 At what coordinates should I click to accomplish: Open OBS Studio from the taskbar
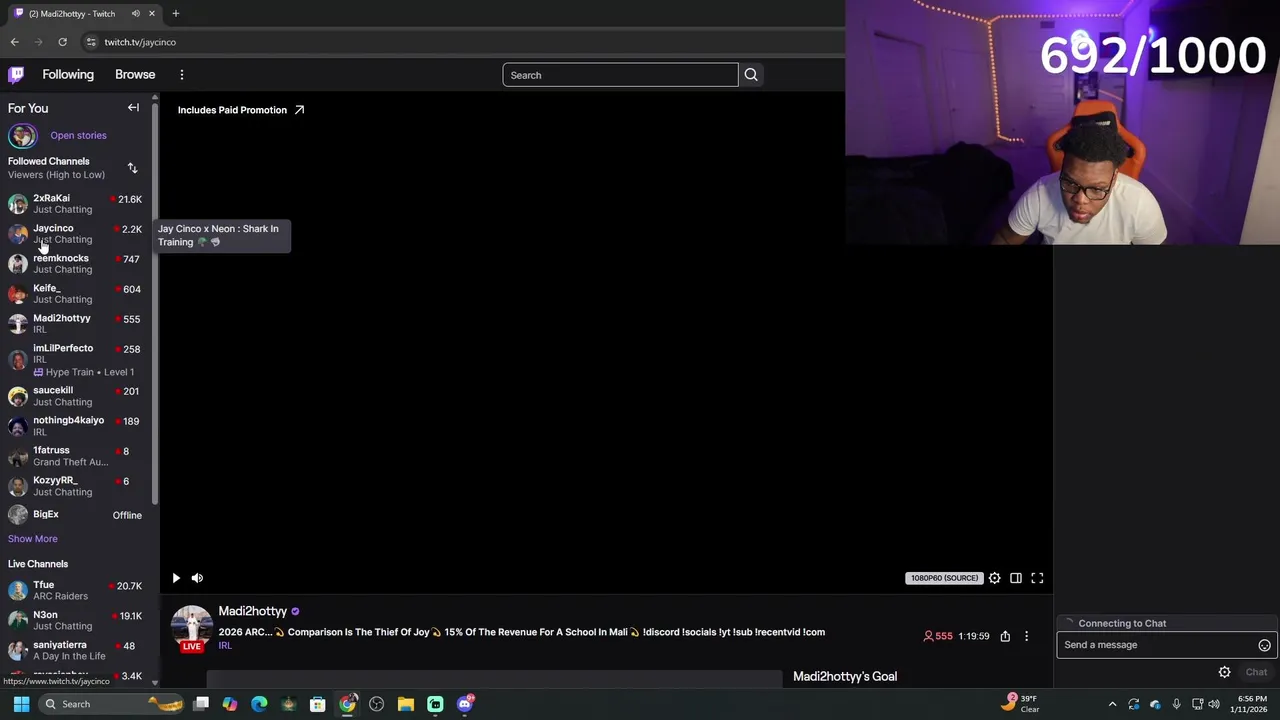coord(376,704)
